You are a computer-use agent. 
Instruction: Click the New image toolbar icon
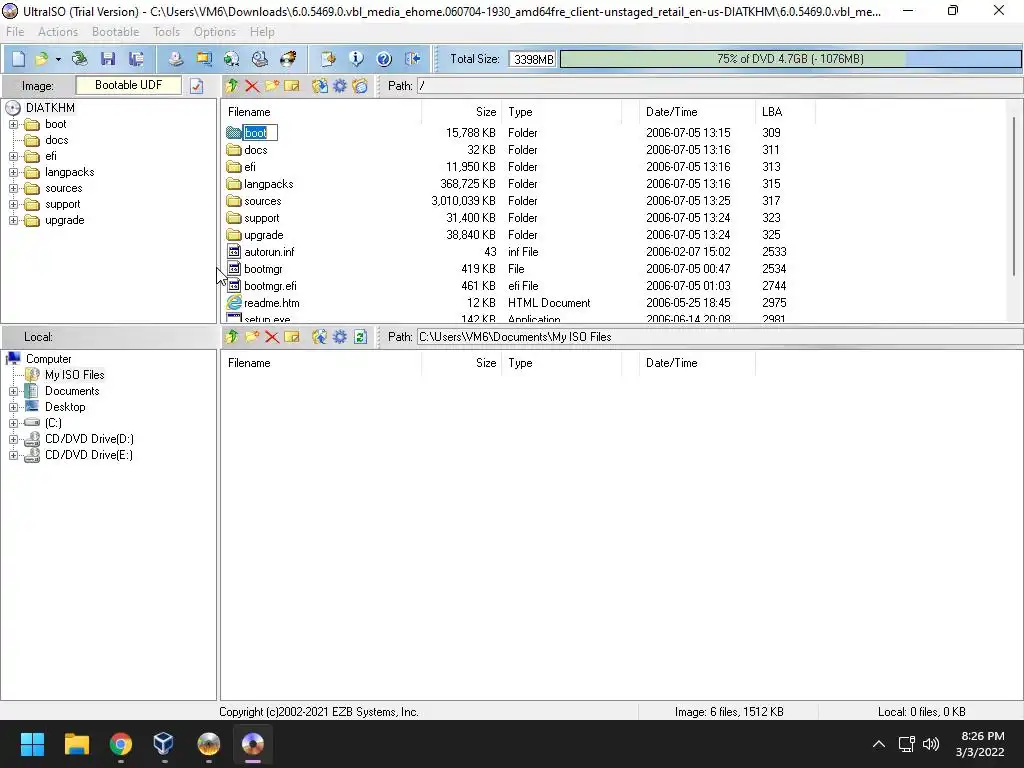click(19, 59)
